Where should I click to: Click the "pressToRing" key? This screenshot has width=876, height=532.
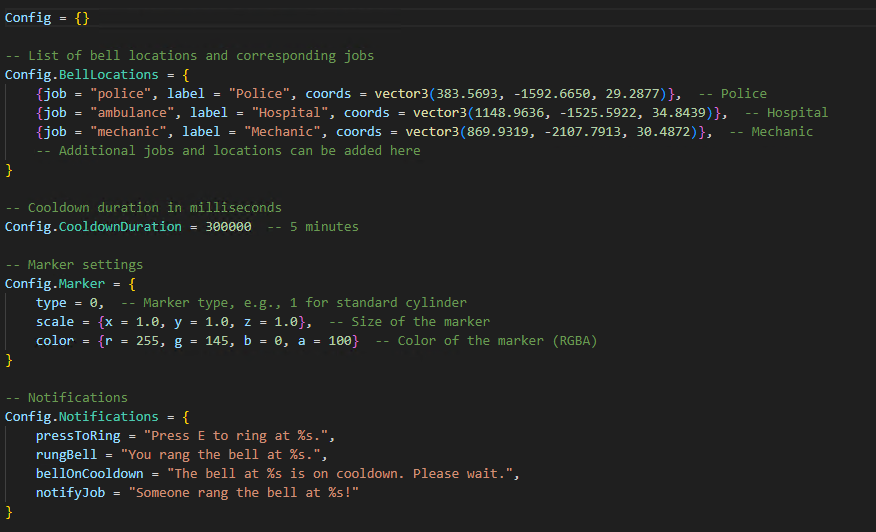pos(78,436)
